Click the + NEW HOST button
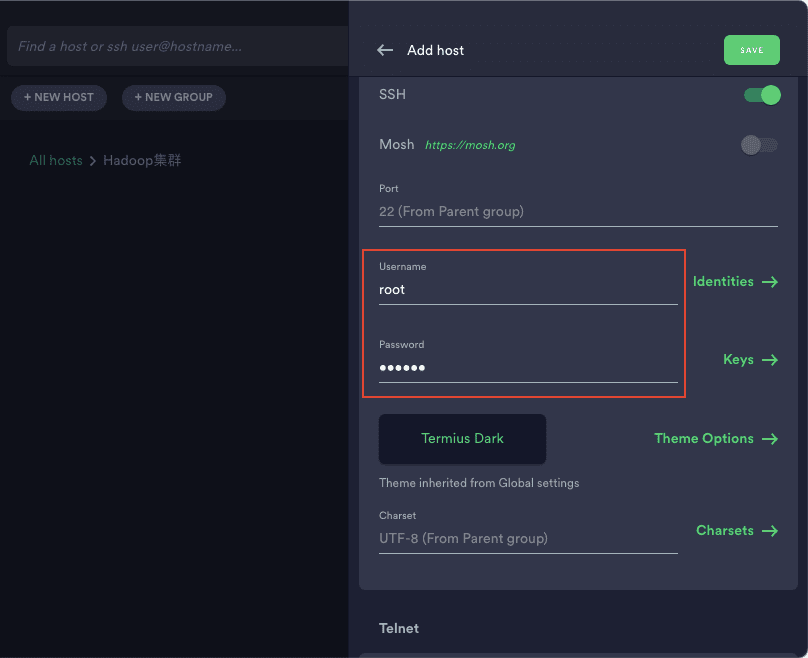Viewport: 808px width, 658px height. pos(59,97)
